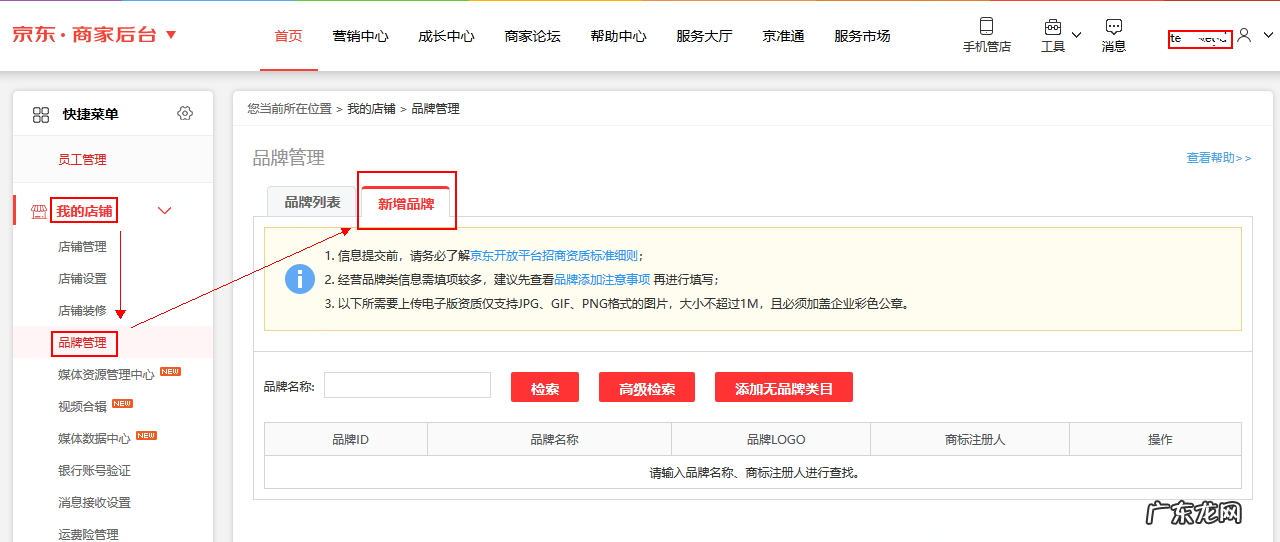Screen dimensions: 1280x542
Task: Click the 添加无品牌类目 button
Action: click(x=784, y=388)
